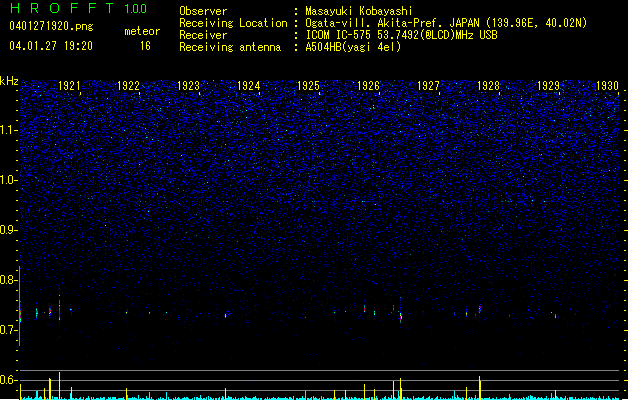
Task: Click the 1923 time axis label
Action: pyautogui.click(x=189, y=85)
